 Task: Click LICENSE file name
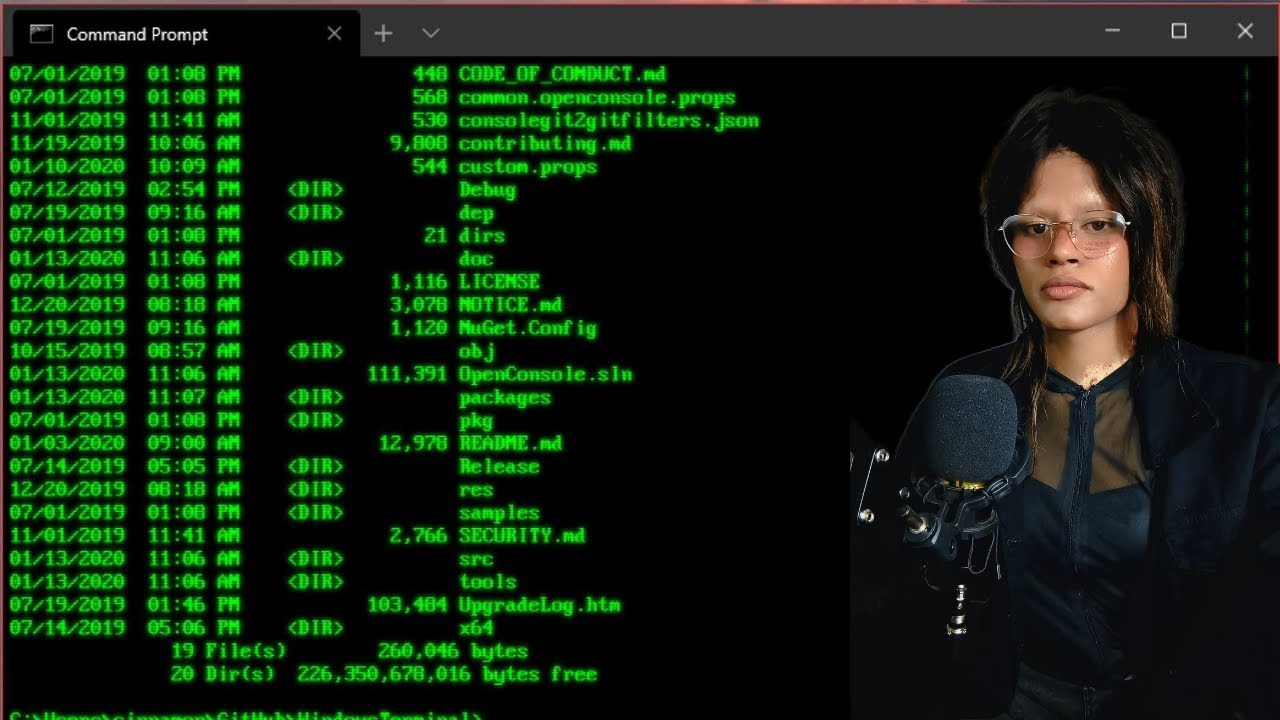(499, 282)
